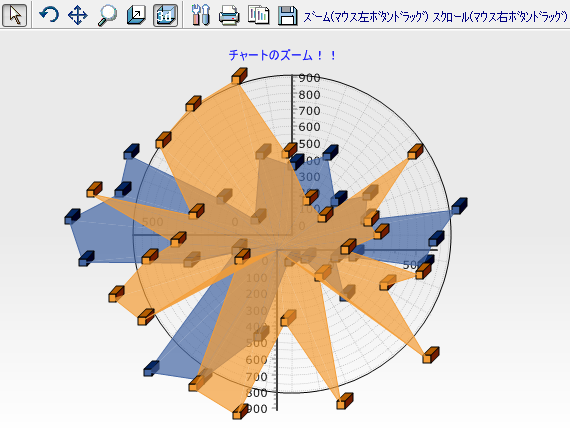The image size is (570, 428).
Task: Print the chart with the printer icon
Action: [229, 16]
